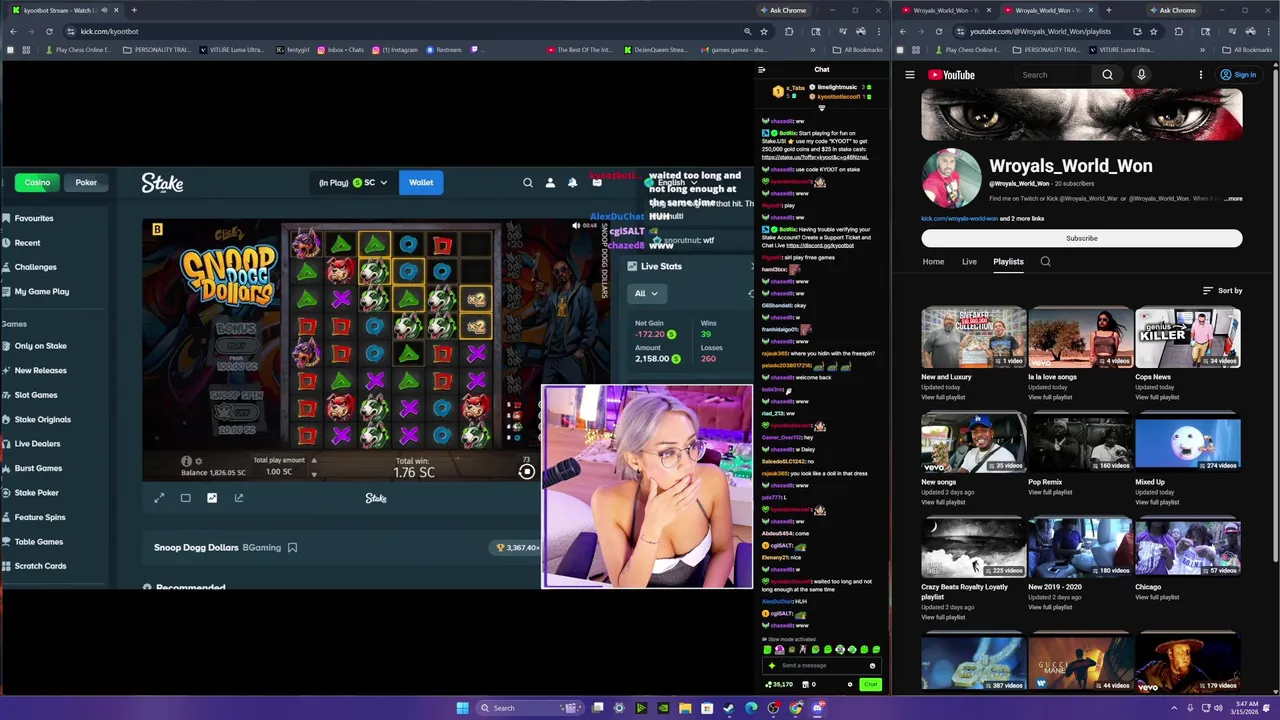Switch to the Poker tab on Stake
Image resolution: width=1280 pixels, height=720 pixels.
[x=86, y=183]
